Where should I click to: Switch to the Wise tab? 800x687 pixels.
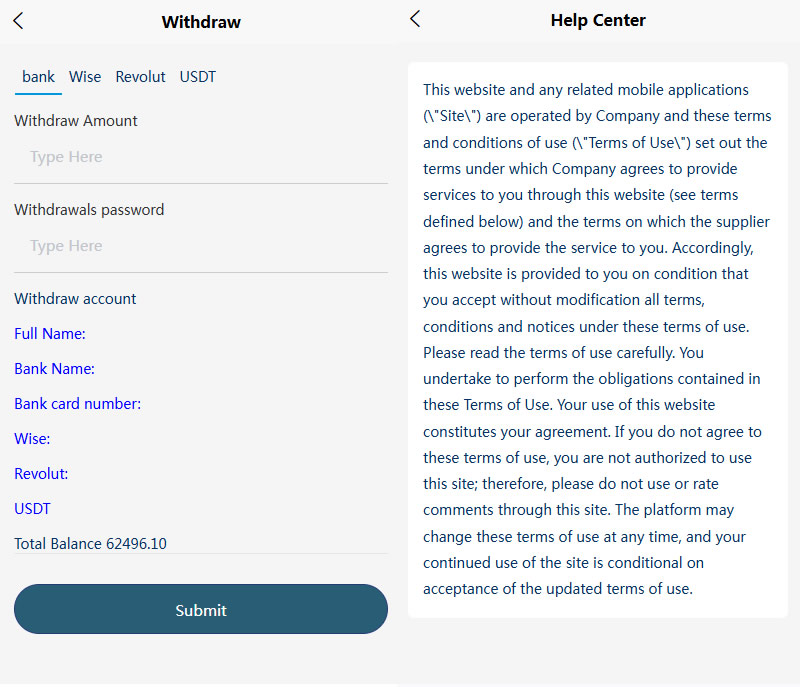(x=85, y=77)
